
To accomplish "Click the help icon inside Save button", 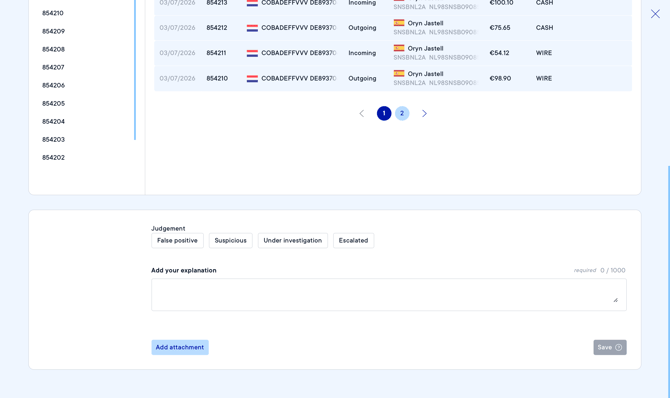I will point(618,347).
